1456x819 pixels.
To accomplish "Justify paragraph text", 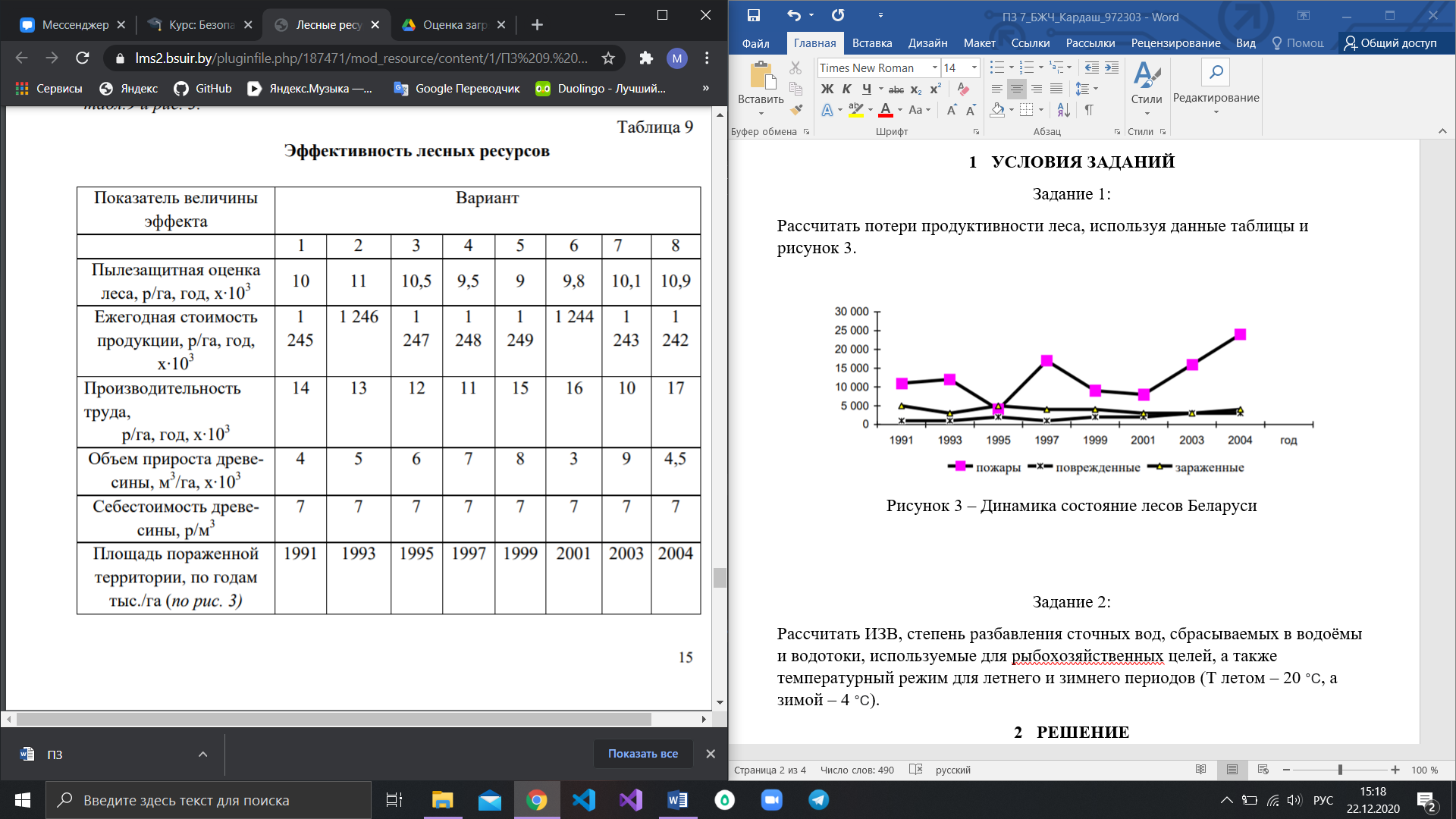I will (x=1056, y=89).
